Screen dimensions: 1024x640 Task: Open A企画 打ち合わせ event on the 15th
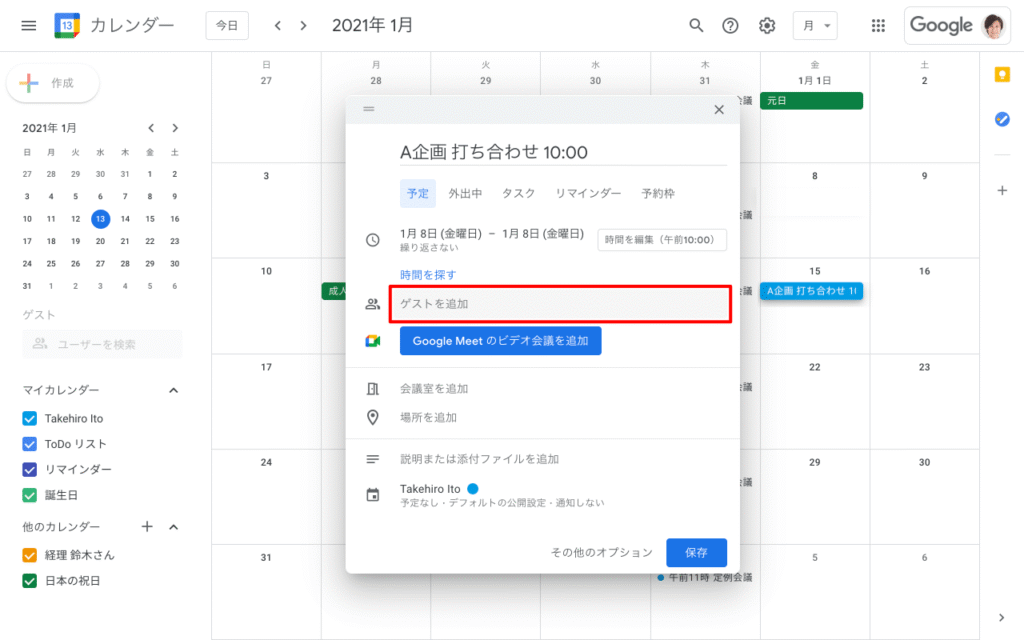click(811, 291)
